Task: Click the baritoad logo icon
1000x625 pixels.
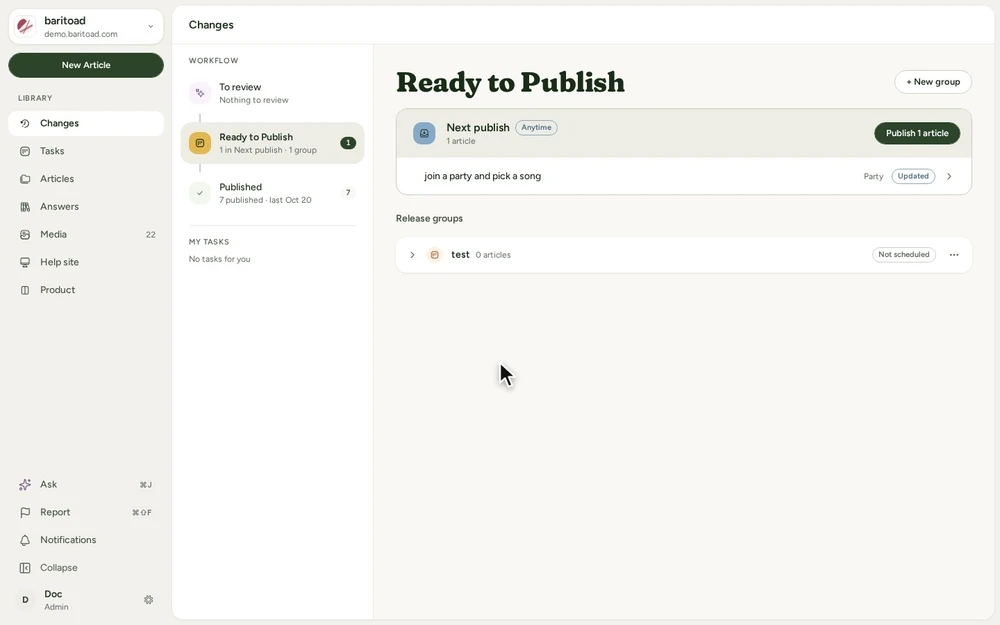Action: 26,27
